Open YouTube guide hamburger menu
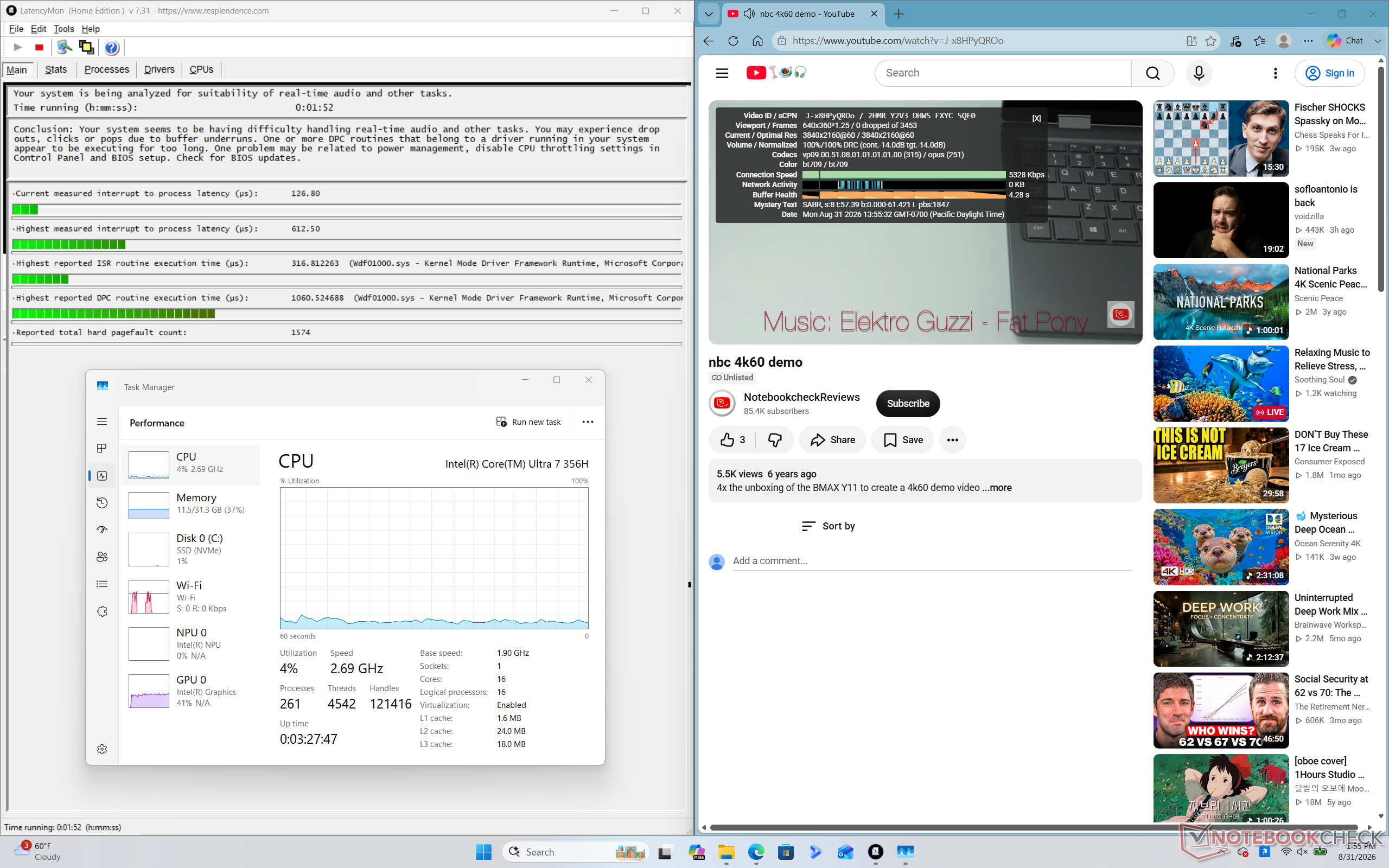The height and width of the screenshot is (868, 1389). click(722, 73)
